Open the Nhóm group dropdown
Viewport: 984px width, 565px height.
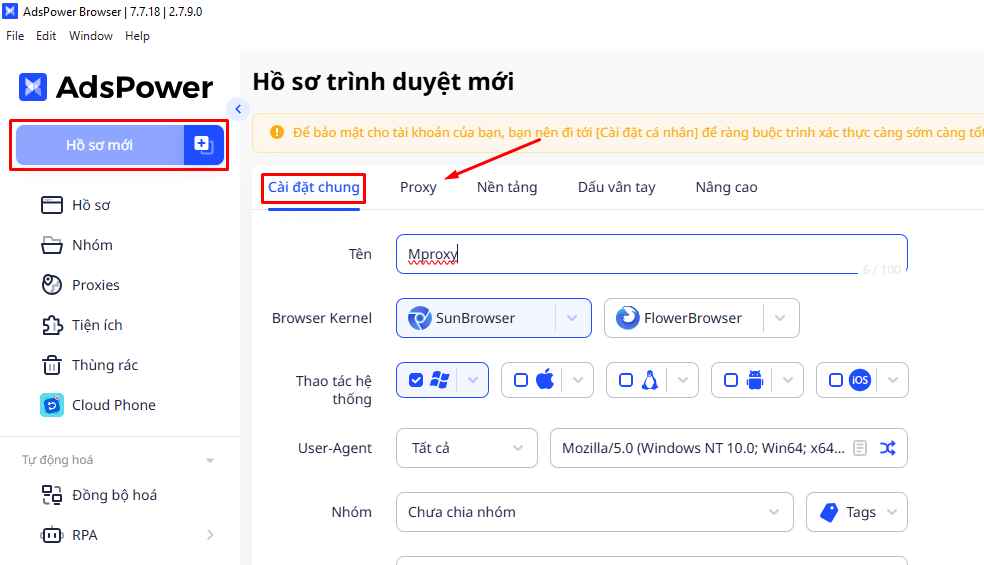coord(594,512)
